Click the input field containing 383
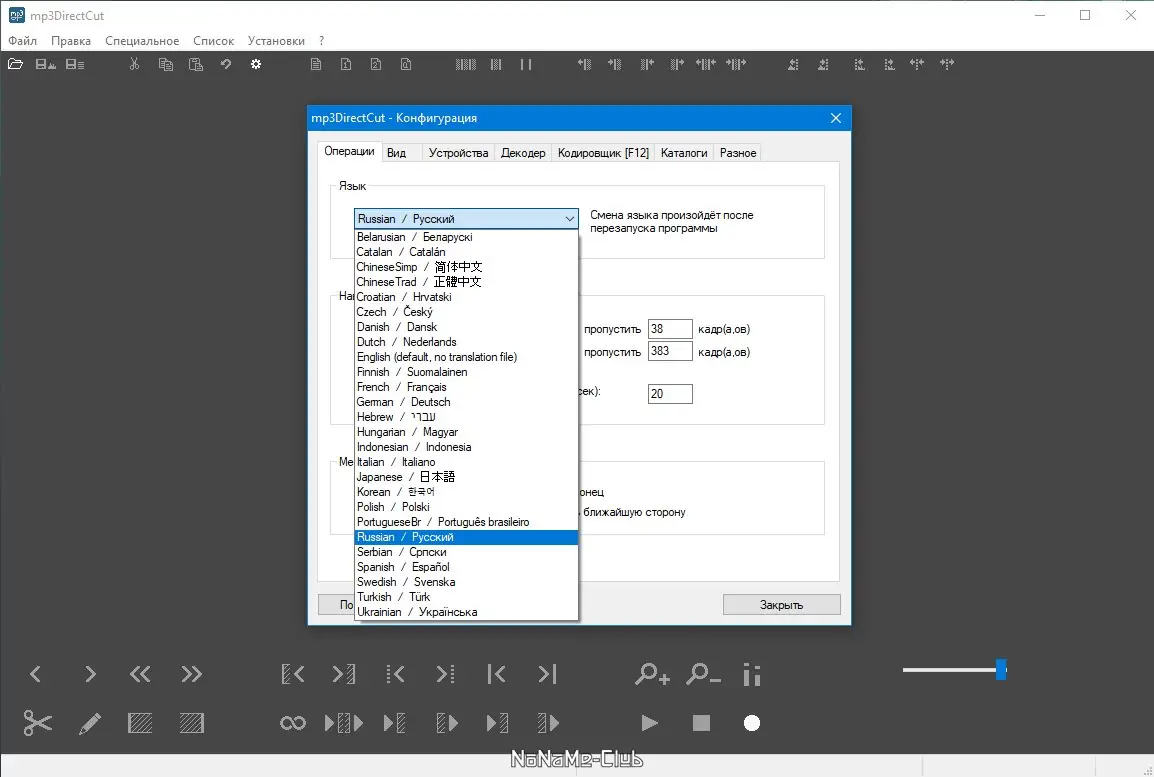Screen dimensions: 1154x777 [x=670, y=351]
